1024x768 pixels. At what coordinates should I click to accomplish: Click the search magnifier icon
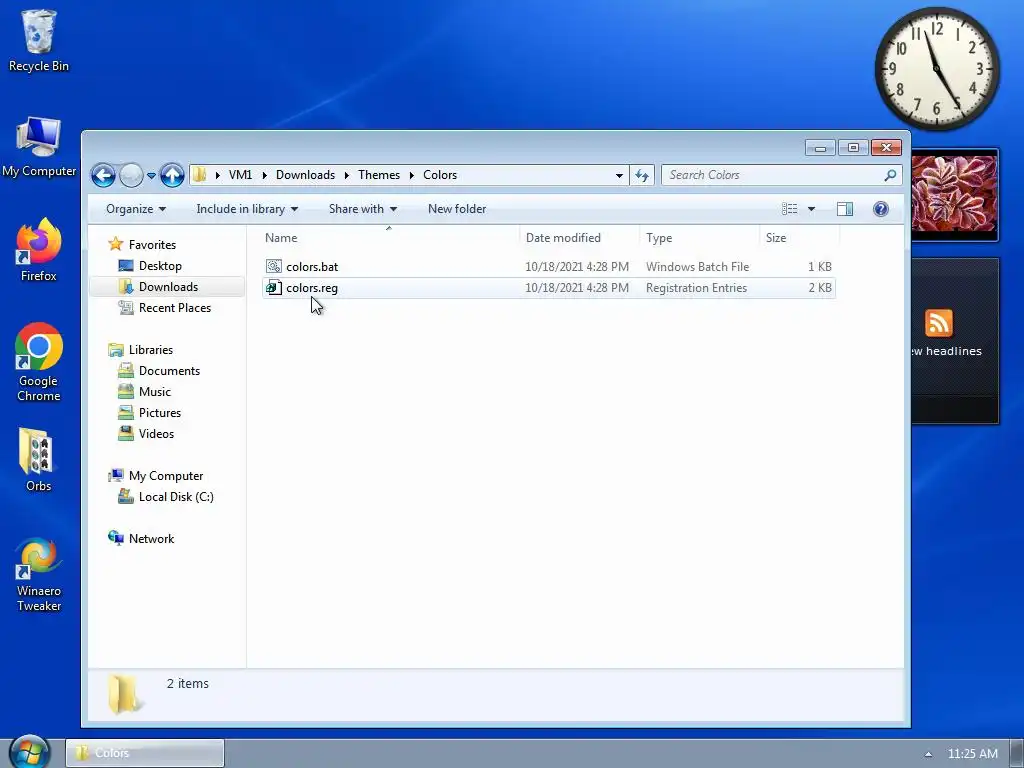click(x=889, y=175)
